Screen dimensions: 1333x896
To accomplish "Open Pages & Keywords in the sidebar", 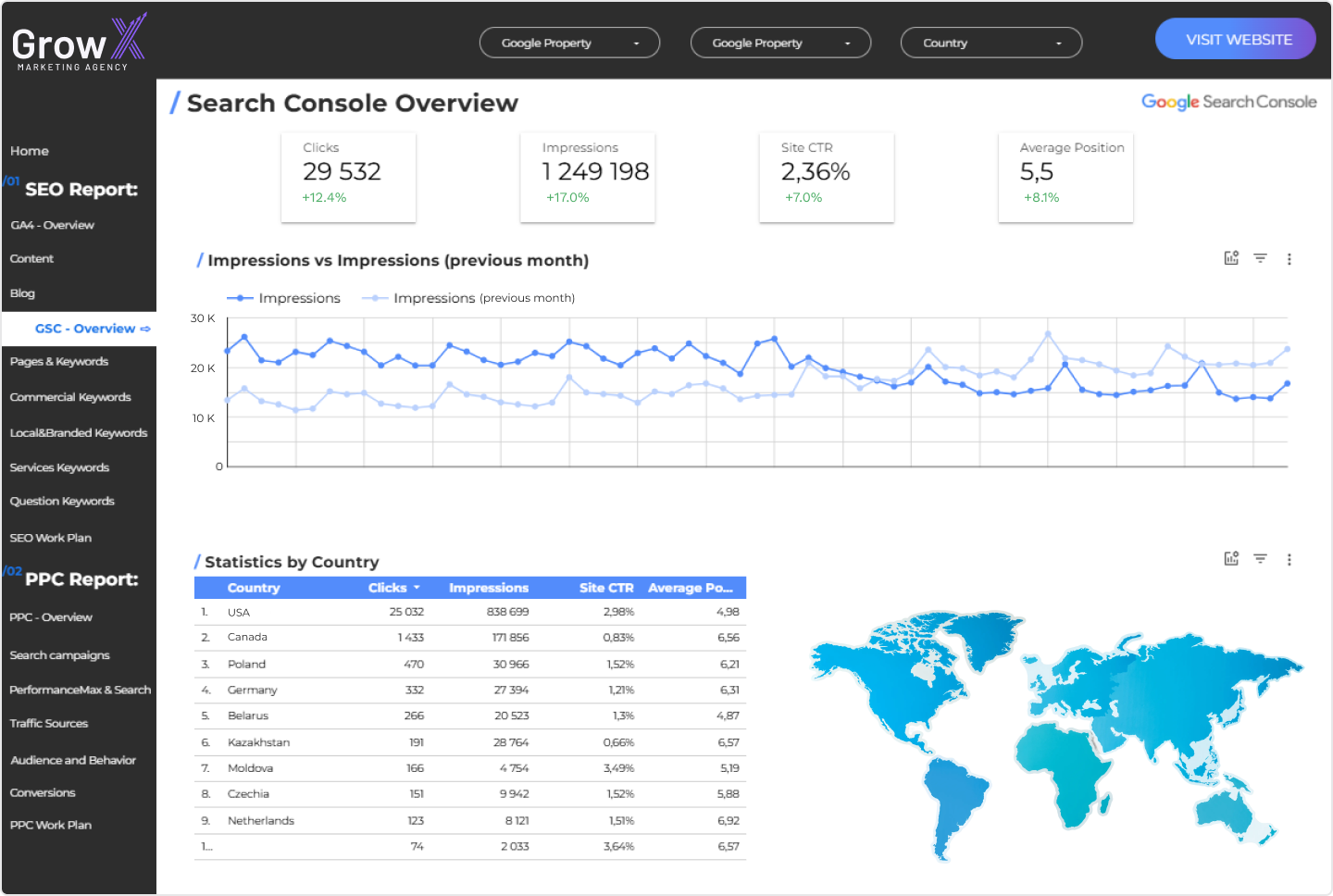I will 59,362.
